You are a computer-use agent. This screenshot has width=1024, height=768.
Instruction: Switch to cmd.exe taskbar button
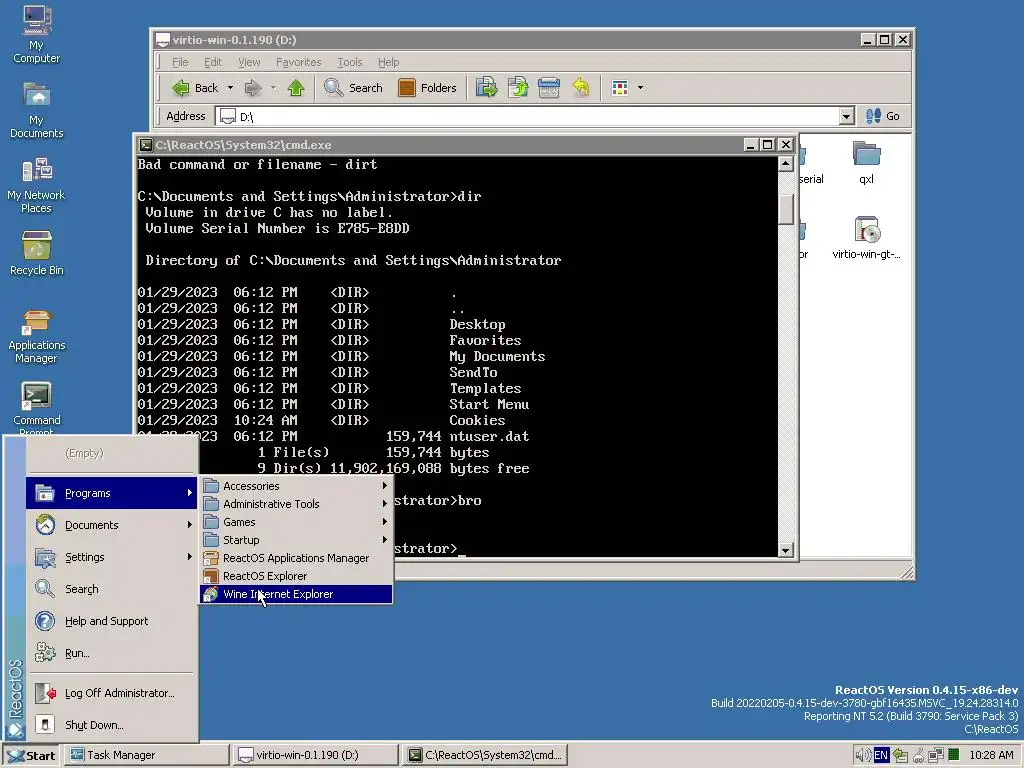485,755
